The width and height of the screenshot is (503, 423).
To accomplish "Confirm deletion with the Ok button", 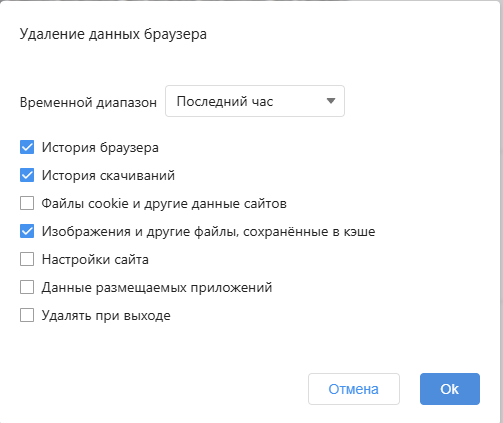I will pyautogui.click(x=450, y=389).
